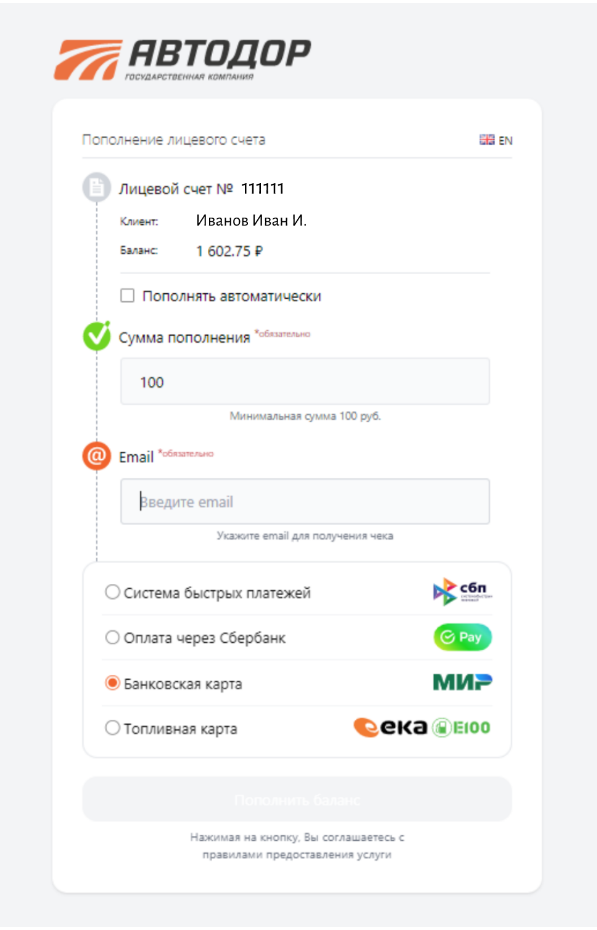This screenshot has width=597, height=930.
Task: Click the 'Пополнить баланс' button
Action: (297, 800)
